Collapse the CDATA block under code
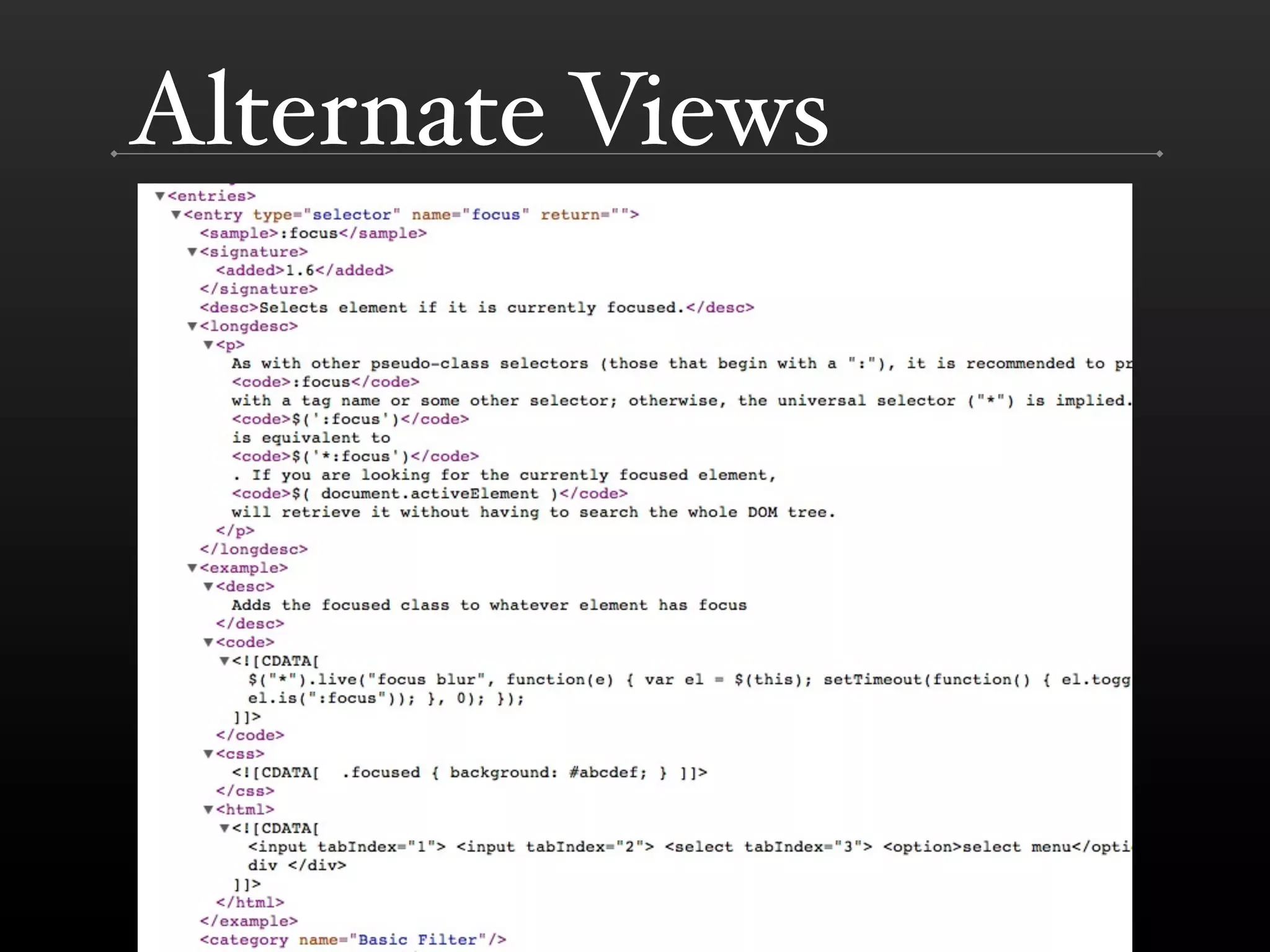Image resolution: width=1270 pixels, height=952 pixels. (224, 661)
